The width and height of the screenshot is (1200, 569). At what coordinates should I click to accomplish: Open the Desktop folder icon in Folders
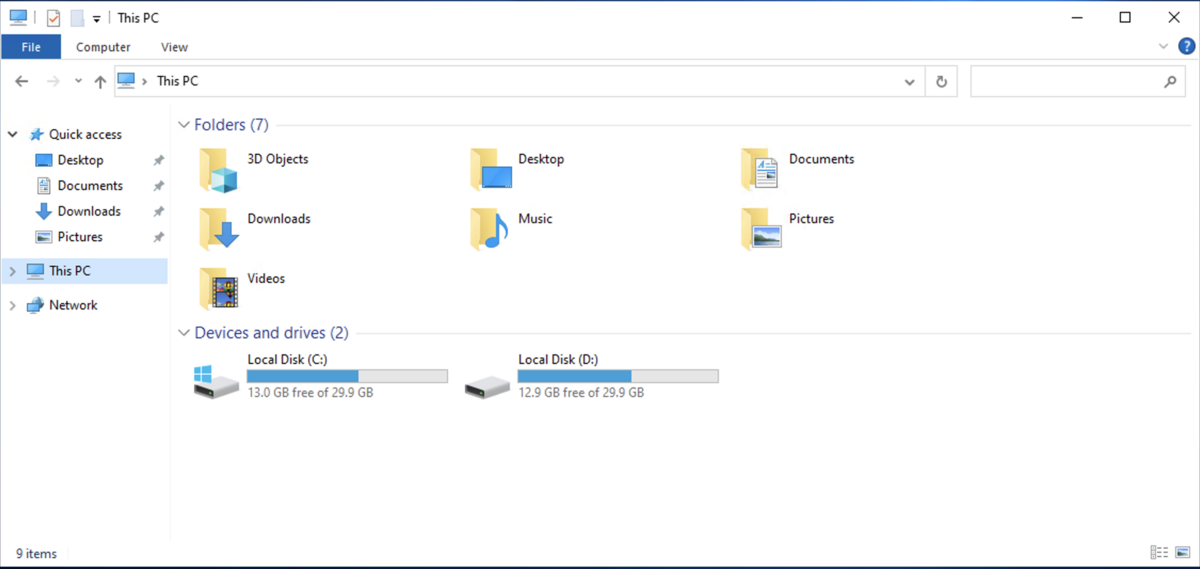pos(491,170)
